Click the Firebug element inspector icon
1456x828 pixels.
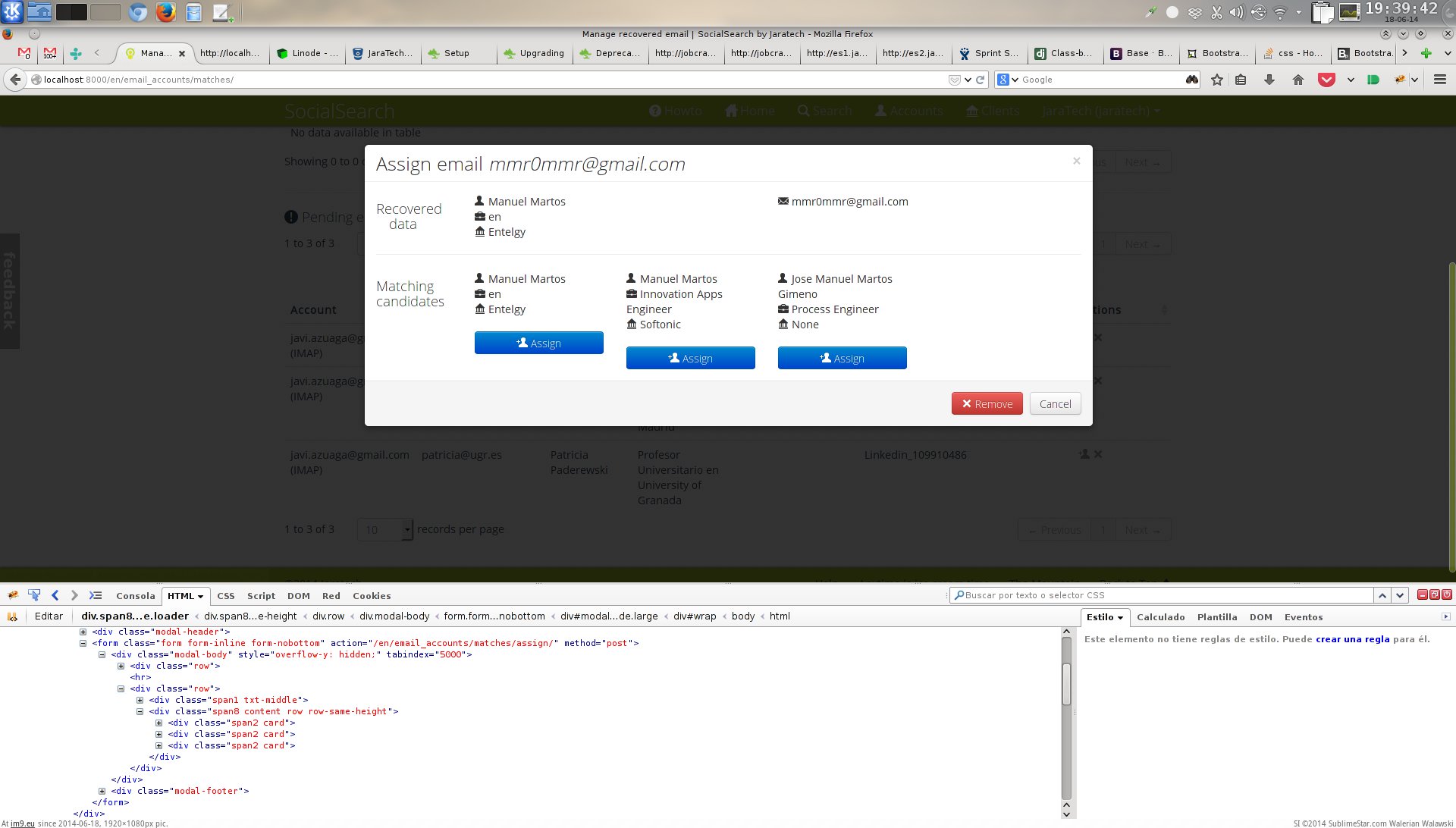click(34, 595)
